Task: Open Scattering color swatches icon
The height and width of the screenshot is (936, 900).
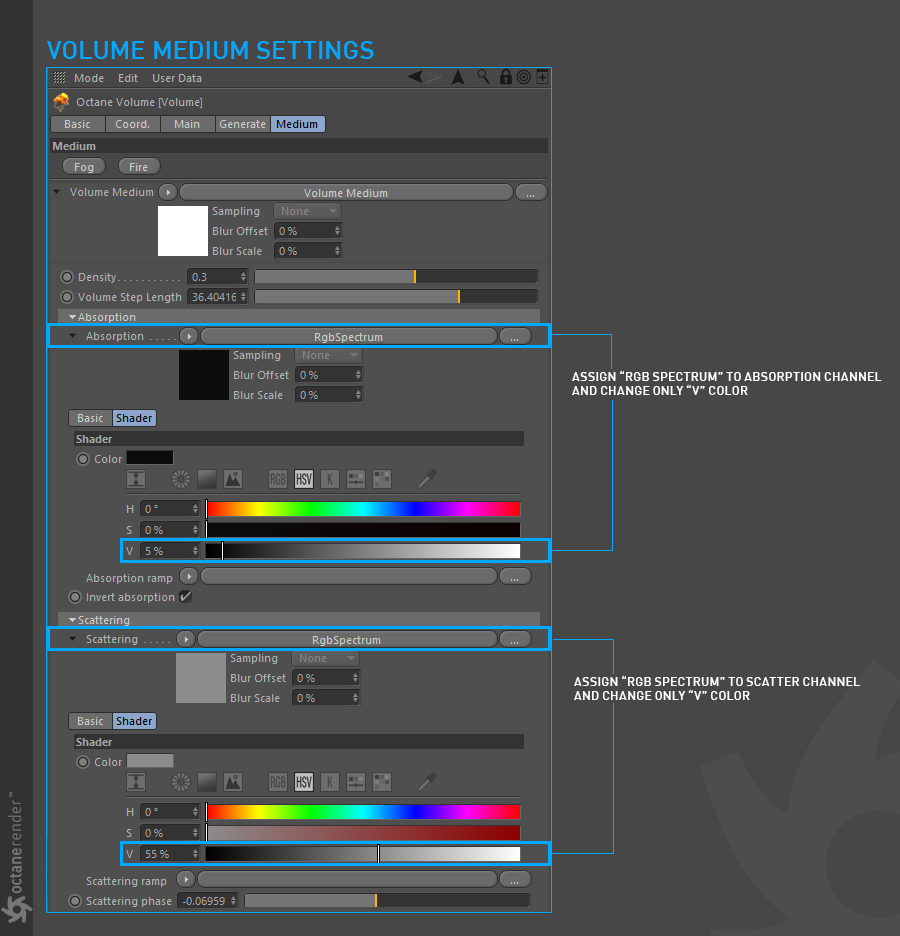Action: tap(382, 782)
